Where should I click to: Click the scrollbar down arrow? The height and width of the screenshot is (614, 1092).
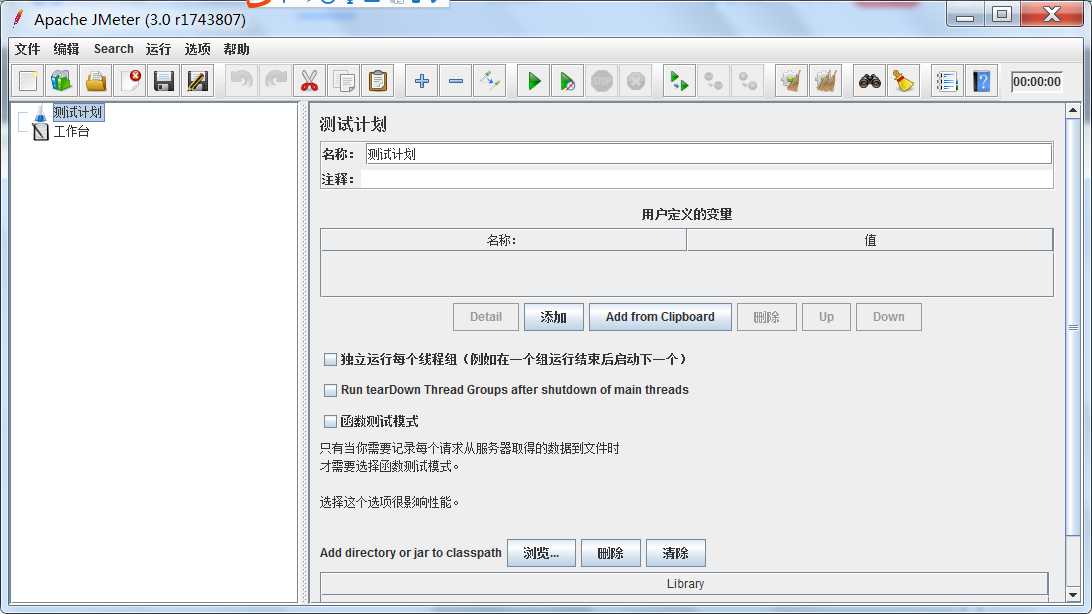point(1072,595)
